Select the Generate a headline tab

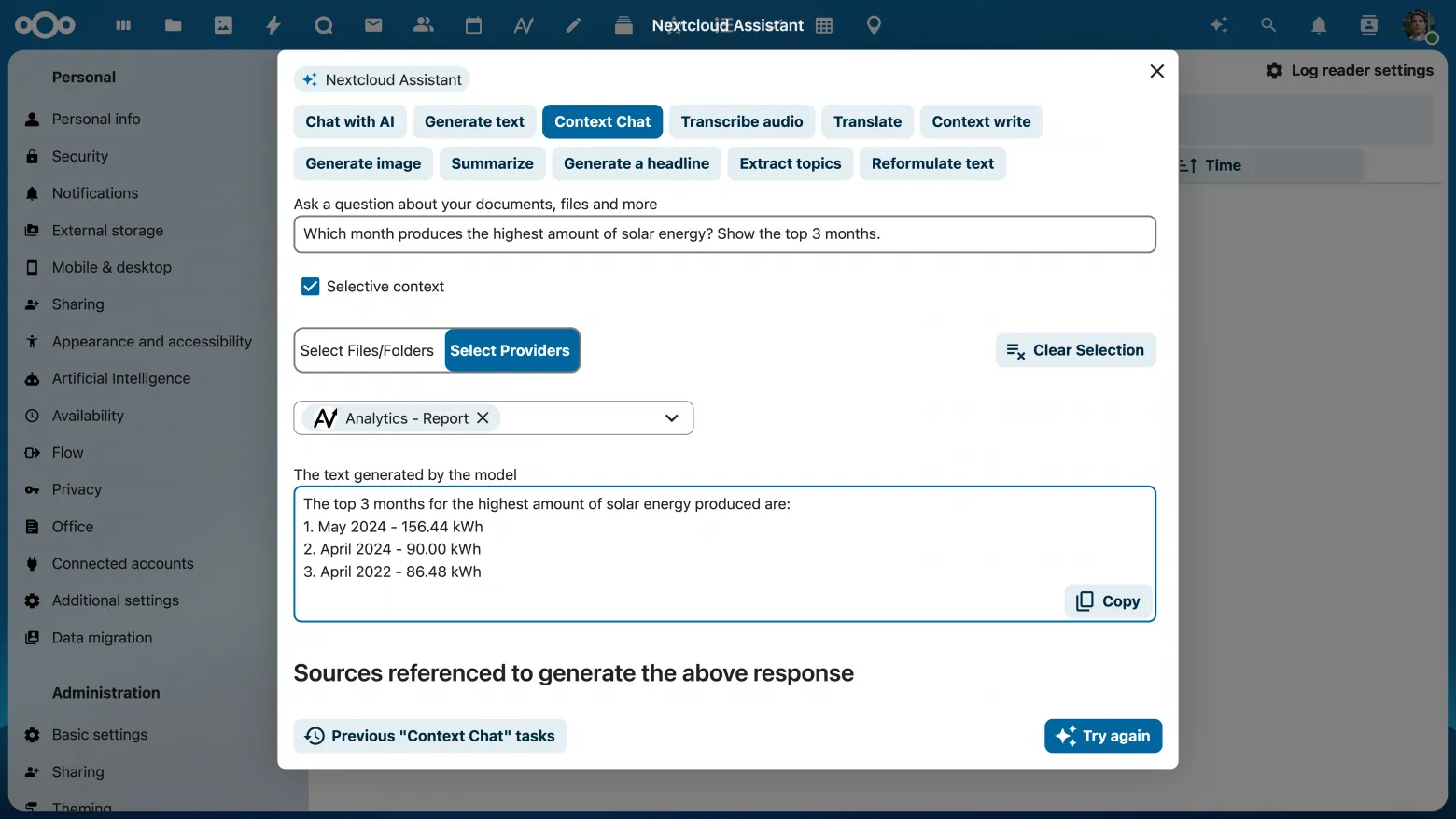coord(637,163)
